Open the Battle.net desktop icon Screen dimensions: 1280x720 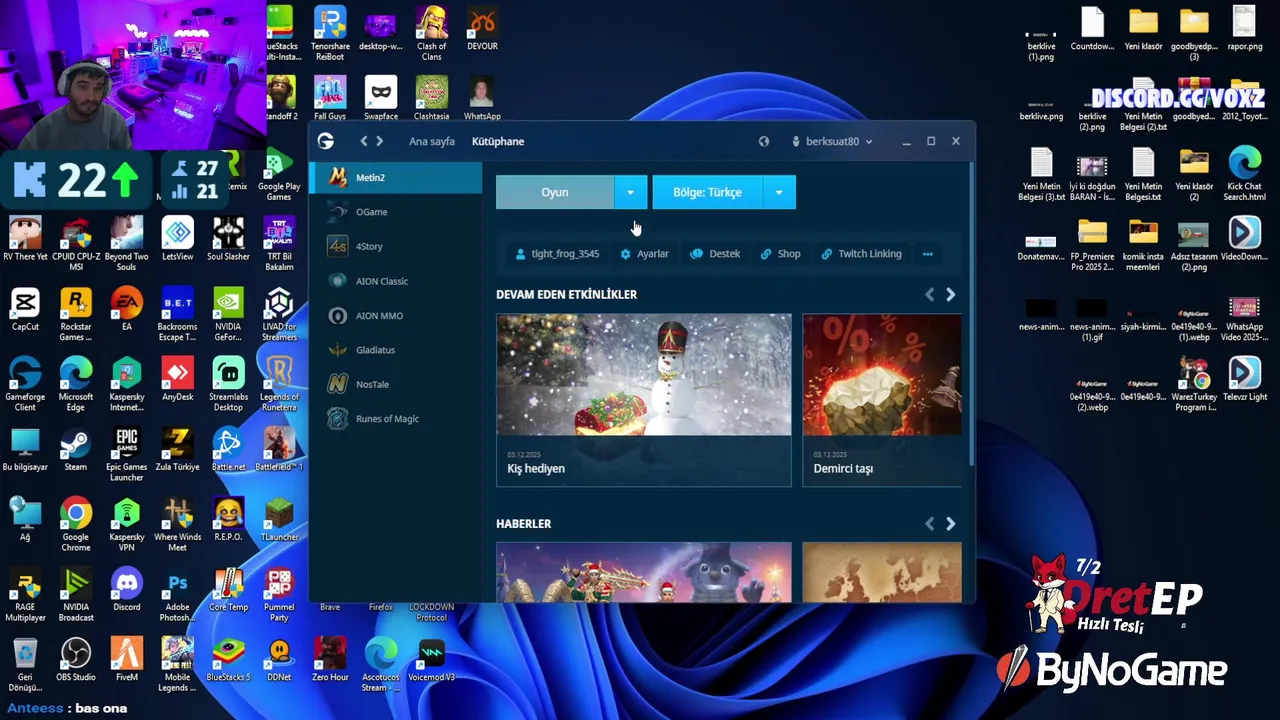pyautogui.click(x=228, y=449)
